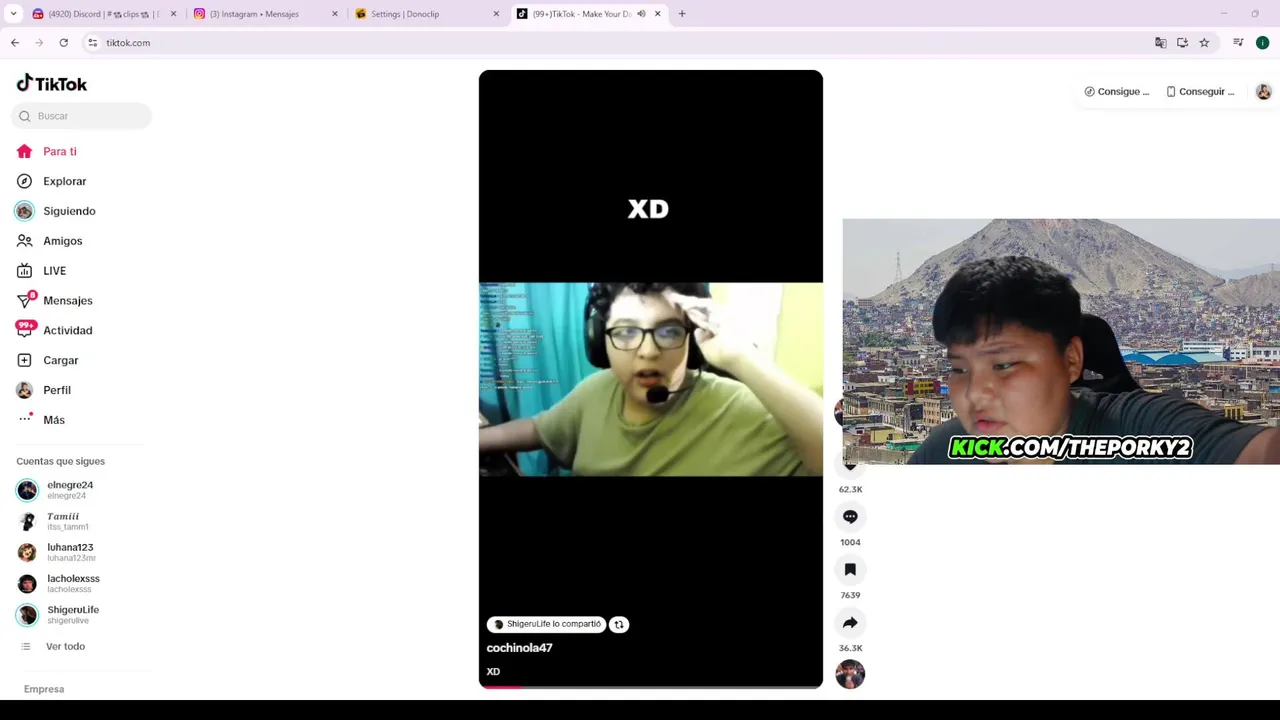Image resolution: width=1280 pixels, height=720 pixels.
Task: Open the Siguiendo feed
Action: [69, 211]
